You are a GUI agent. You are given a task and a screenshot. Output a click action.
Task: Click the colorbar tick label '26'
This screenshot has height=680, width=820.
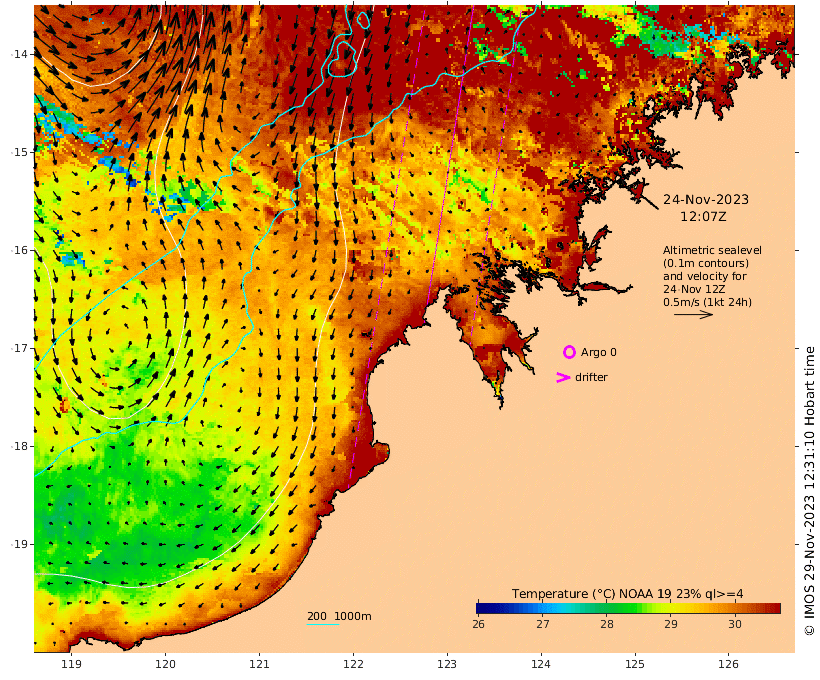pyautogui.click(x=478, y=624)
